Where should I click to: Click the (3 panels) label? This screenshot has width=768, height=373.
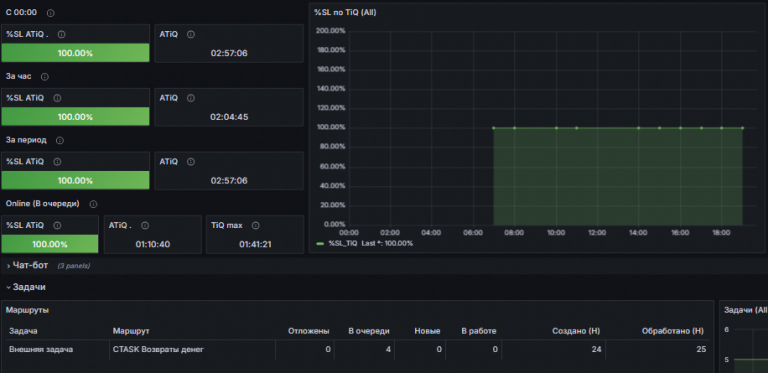[73, 266]
